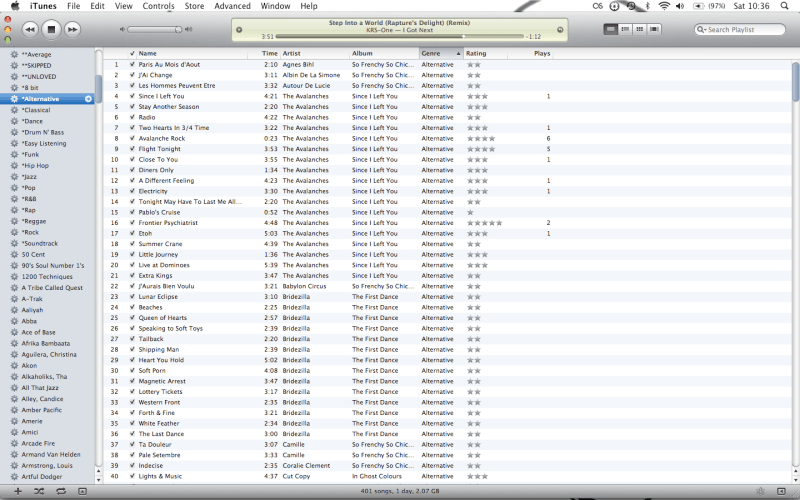Toggle checkbox for Lights & Music
The width and height of the screenshot is (800, 500).
point(132,476)
